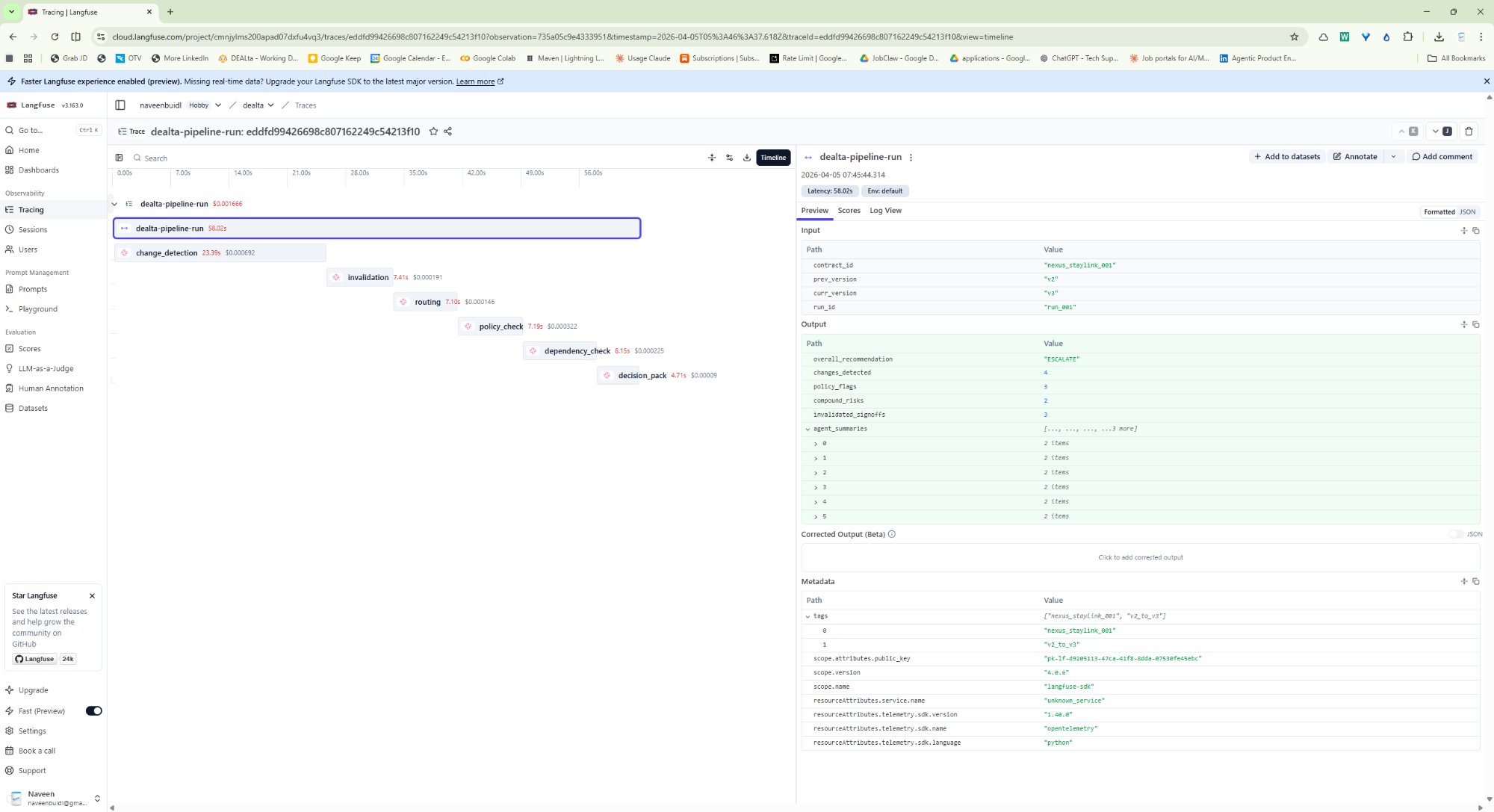1494x812 pixels.
Task: Open the Learn more link in banner
Action: (x=475, y=81)
